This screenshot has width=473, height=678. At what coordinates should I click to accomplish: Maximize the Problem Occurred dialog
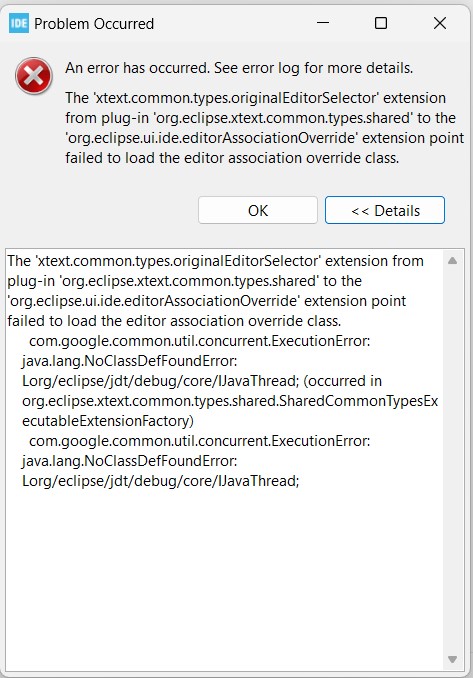pyautogui.click(x=381, y=23)
